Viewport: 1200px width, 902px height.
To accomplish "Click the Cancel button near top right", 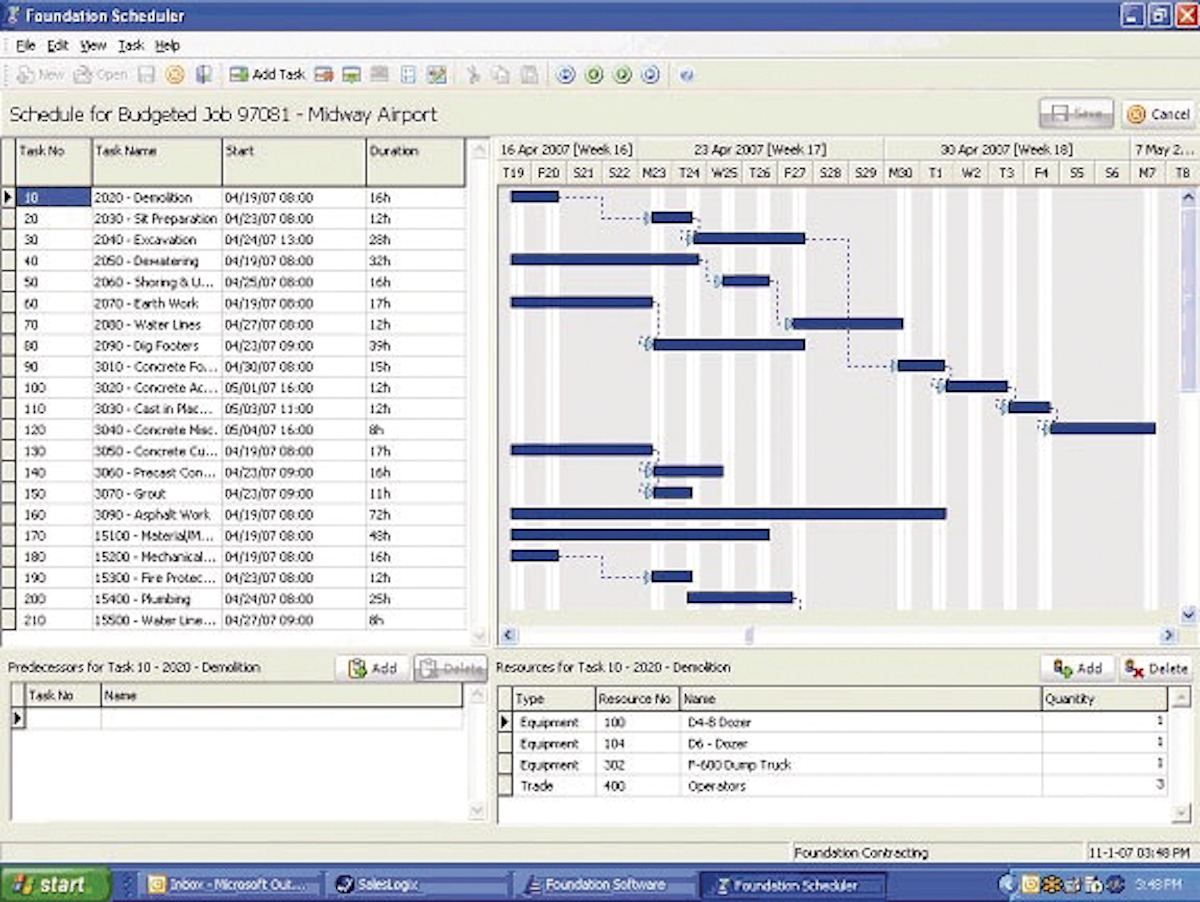I will click(1157, 114).
